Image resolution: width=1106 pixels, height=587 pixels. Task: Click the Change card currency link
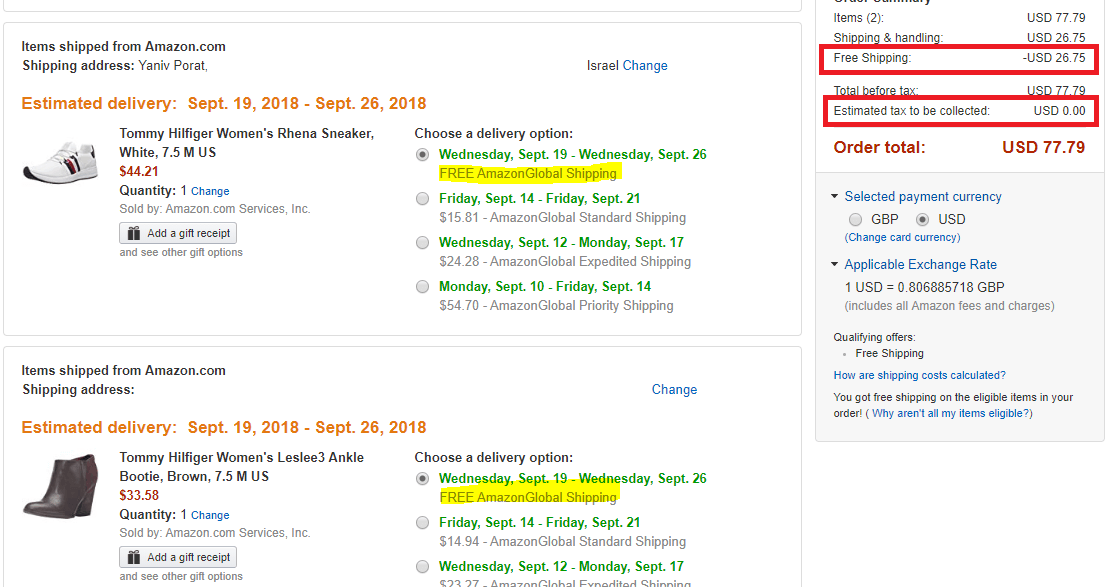point(902,237)
